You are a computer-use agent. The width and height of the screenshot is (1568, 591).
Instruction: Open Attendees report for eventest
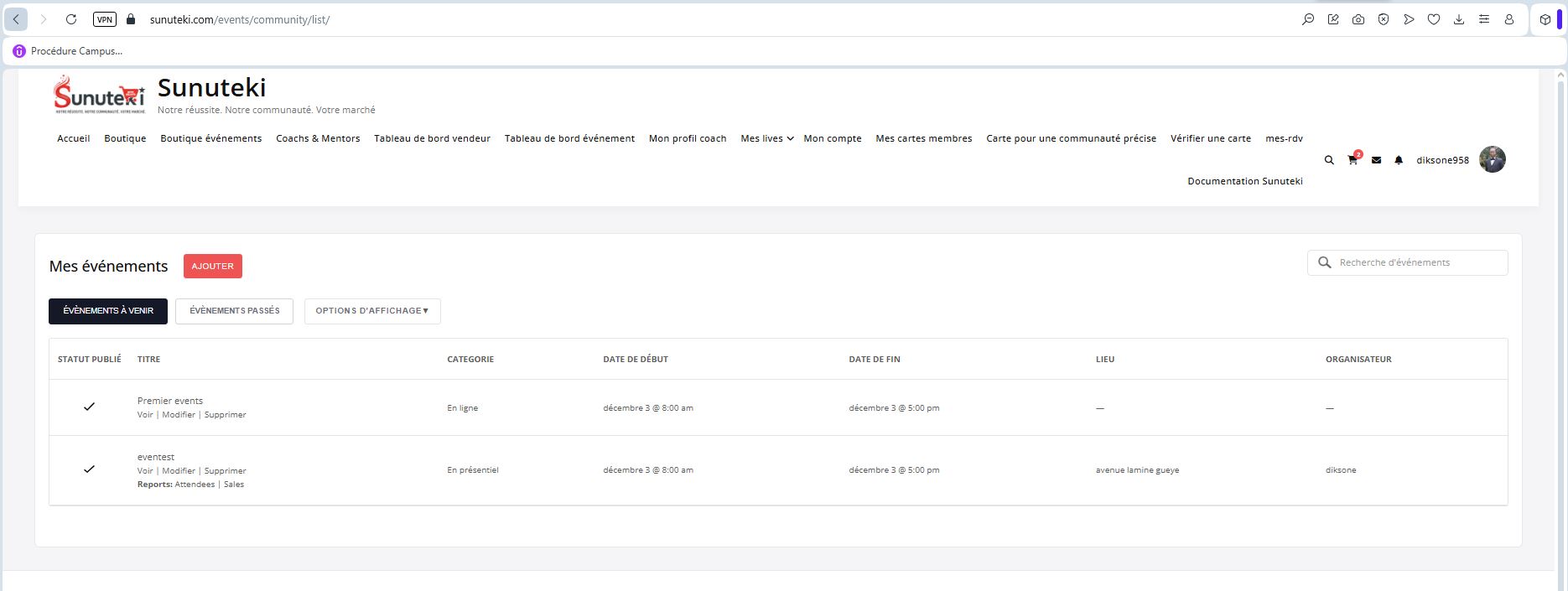point(195,485)
